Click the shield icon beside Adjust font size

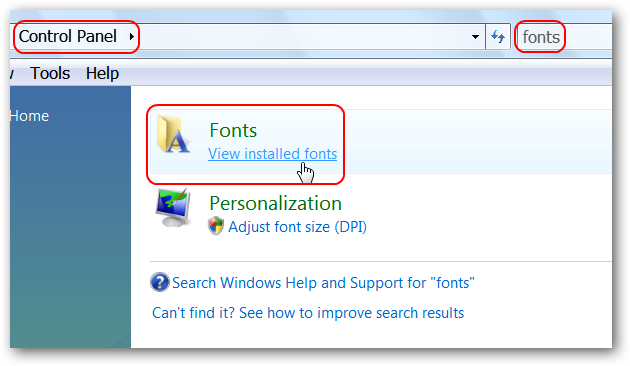click(216, 226)
